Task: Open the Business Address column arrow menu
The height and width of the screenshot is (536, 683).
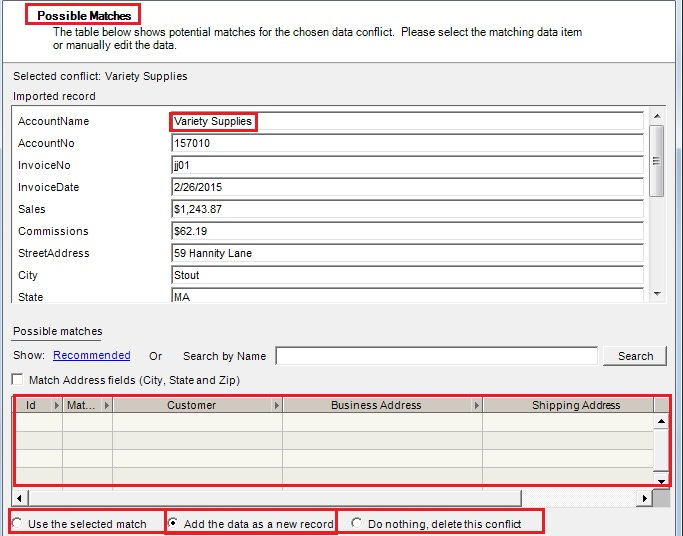Action: [477, 405]
